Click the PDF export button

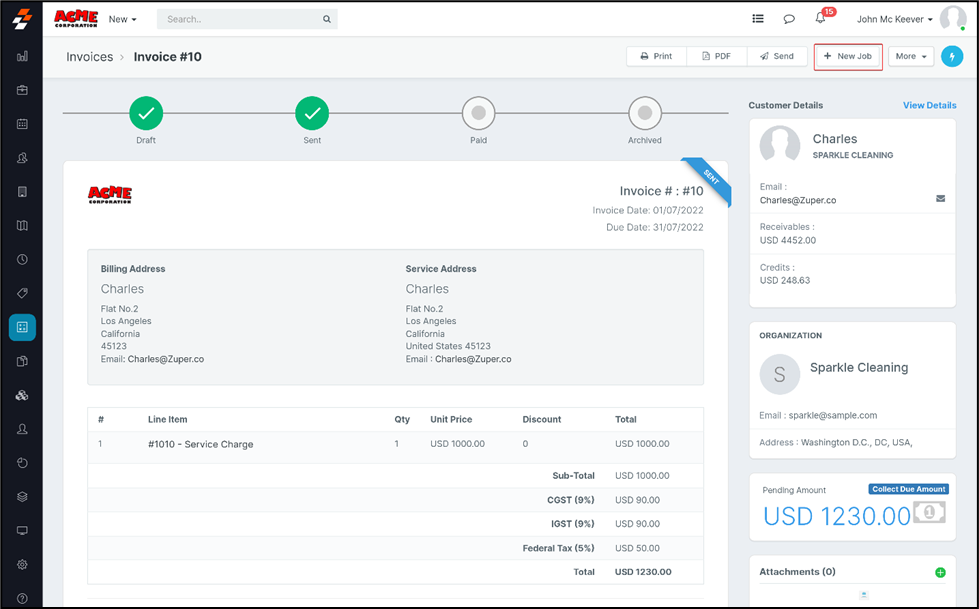pos(716,57)
